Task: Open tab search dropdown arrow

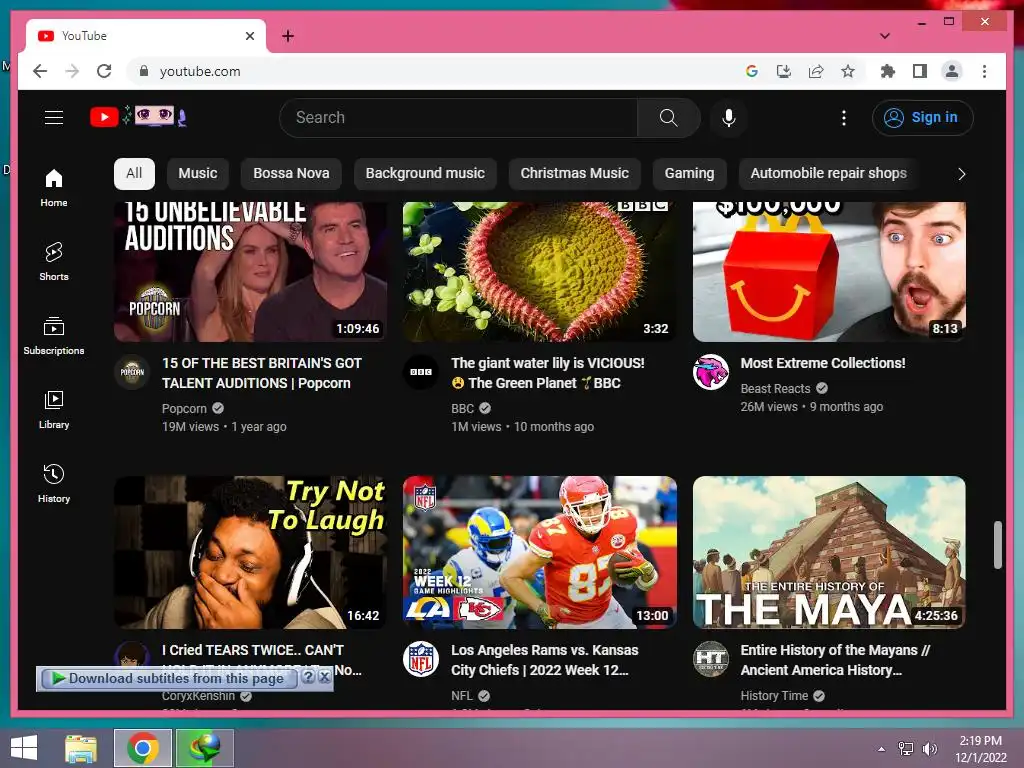Action: (x=885, y=36)
